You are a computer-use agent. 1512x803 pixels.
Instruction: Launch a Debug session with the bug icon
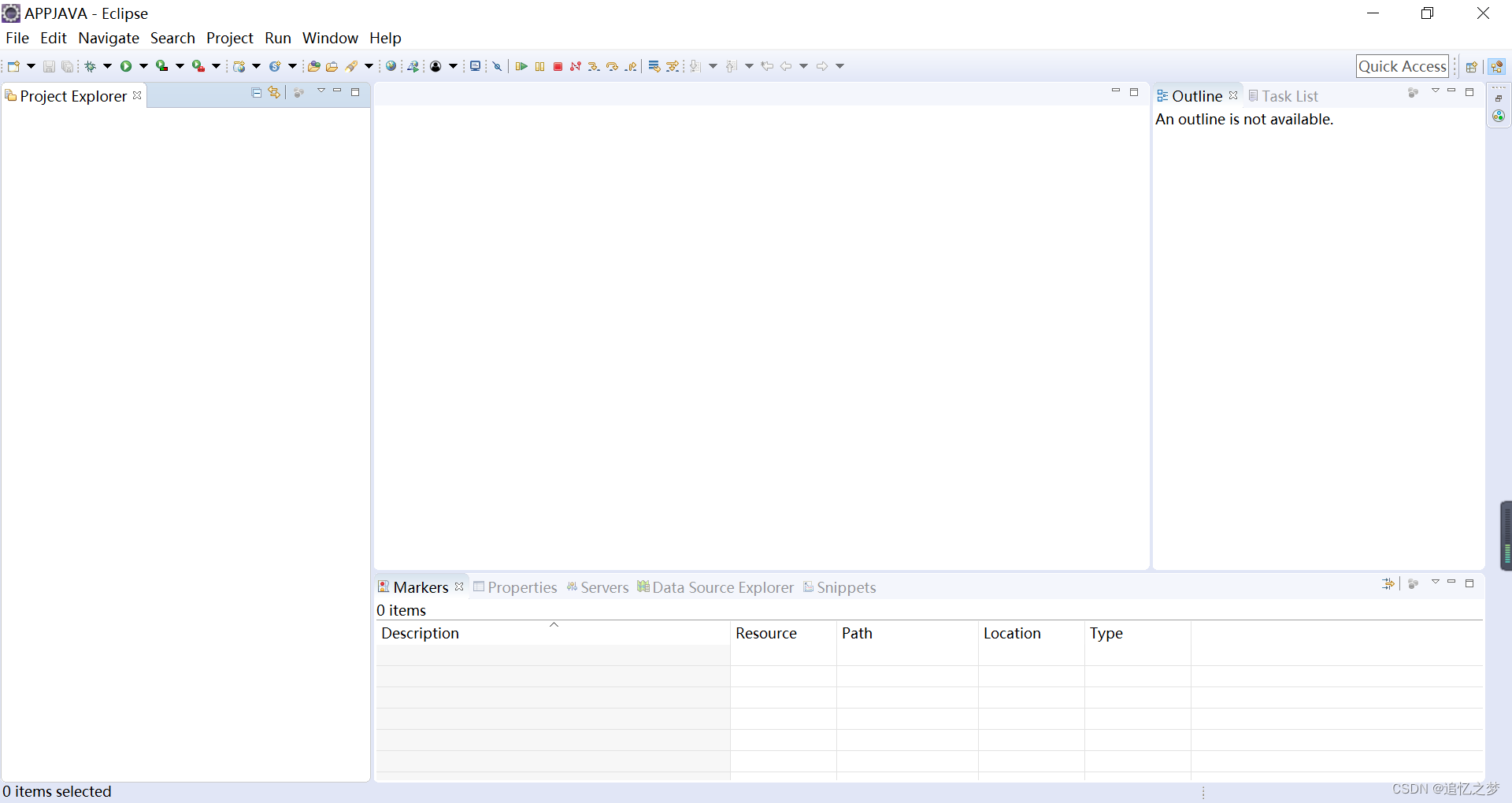(90, 66)
